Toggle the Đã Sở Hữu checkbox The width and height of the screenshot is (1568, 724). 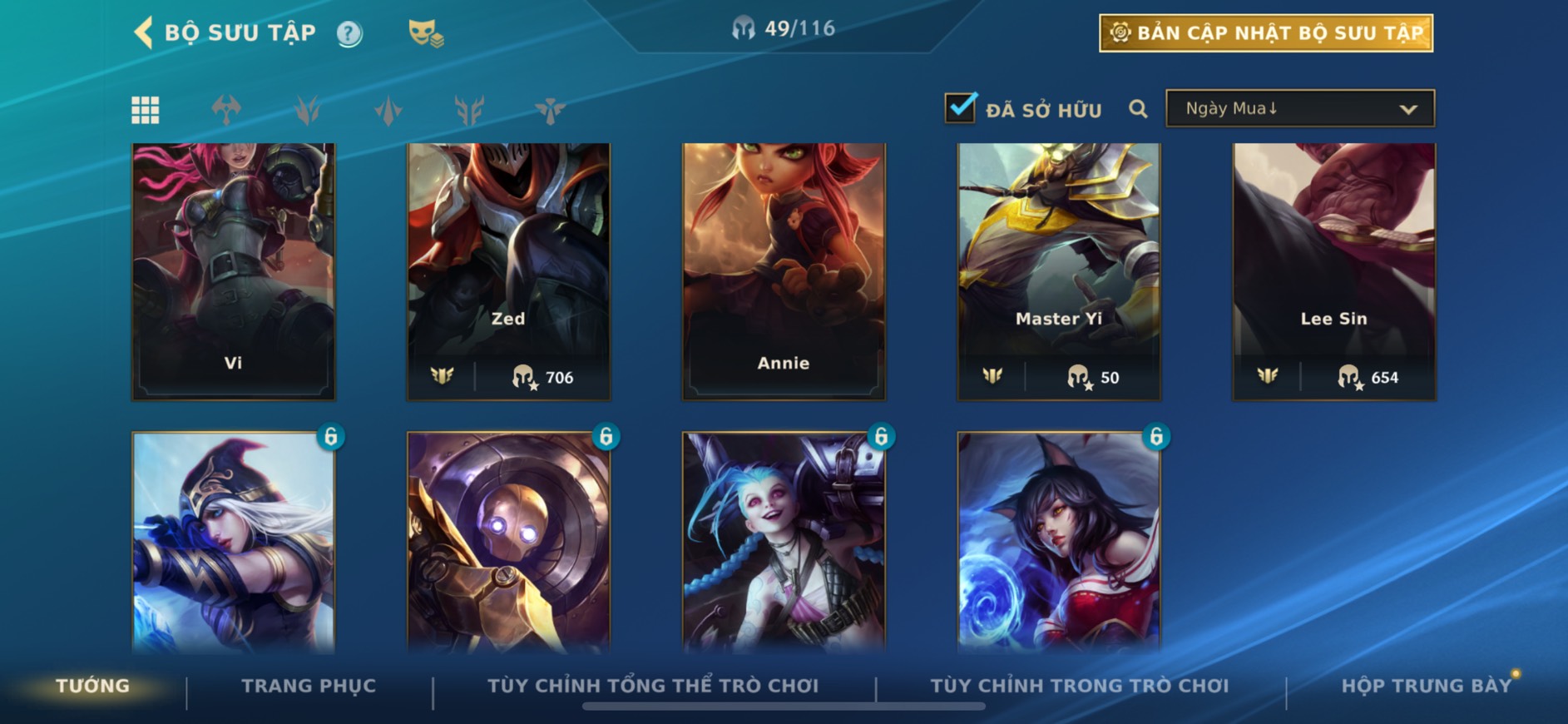960,107
